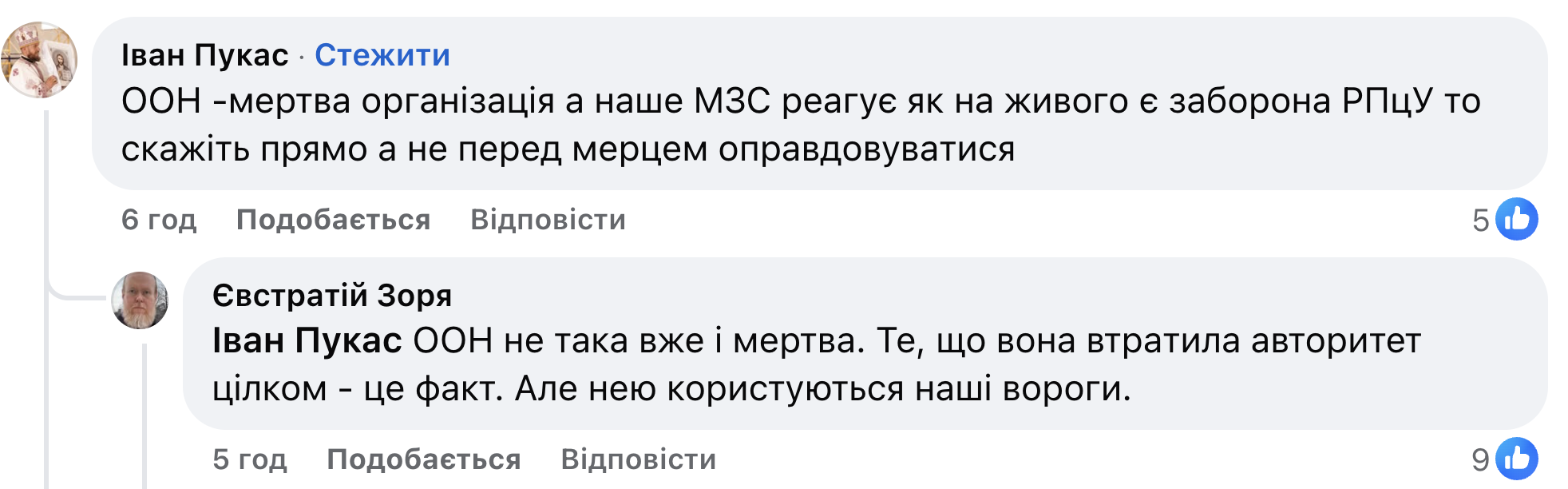
Task: Open the 6 год comment timestamp
Action: click(x=159, y=220)
